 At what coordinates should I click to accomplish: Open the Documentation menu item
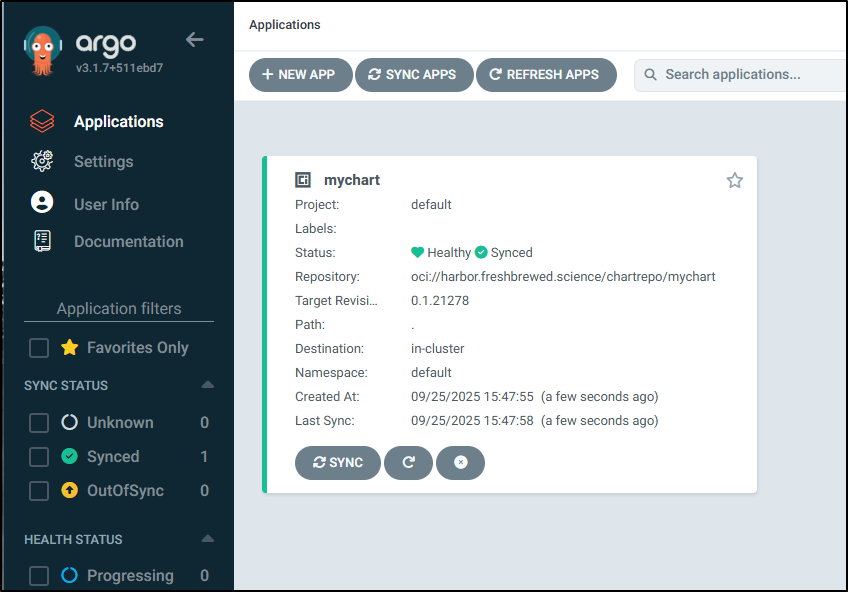(128, 241)
